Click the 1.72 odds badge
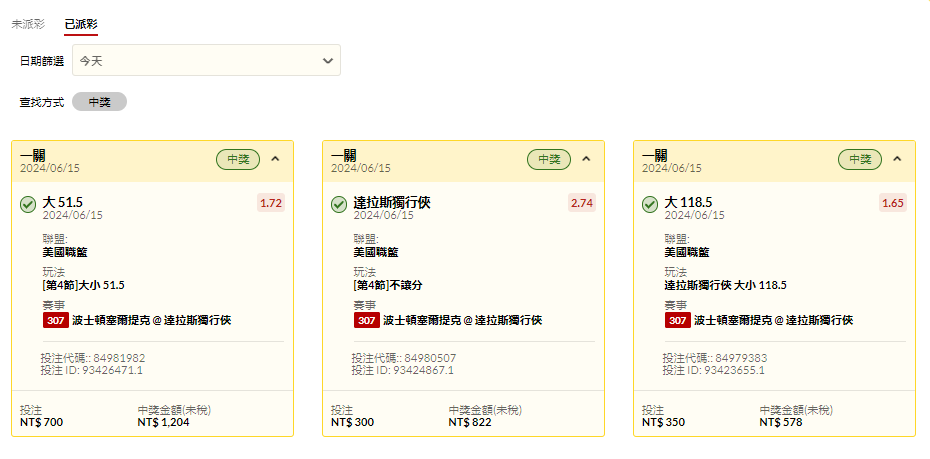Screen dimensions: 930x459 pyautogui.click(x=270, y=203)
